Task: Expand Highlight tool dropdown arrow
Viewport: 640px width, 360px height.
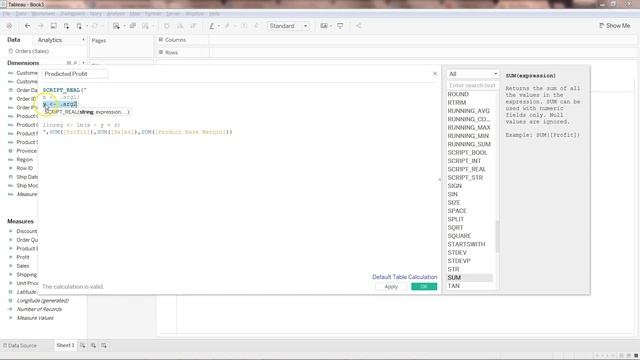Action: pyautogui.click(x=219, y=26)
